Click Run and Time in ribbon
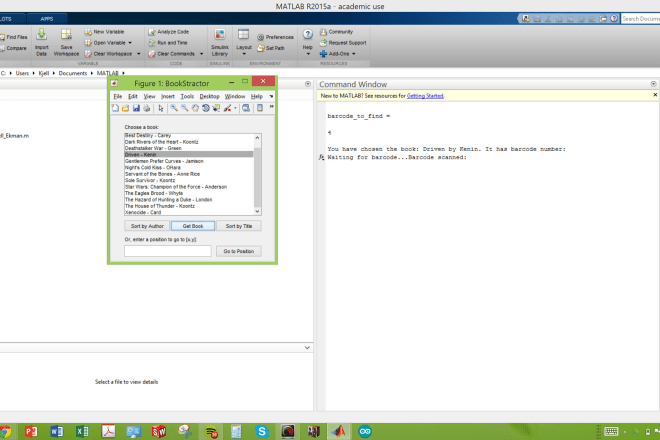Image resolution: width=660 pixels, height=440 pixels. coord(168,43)
